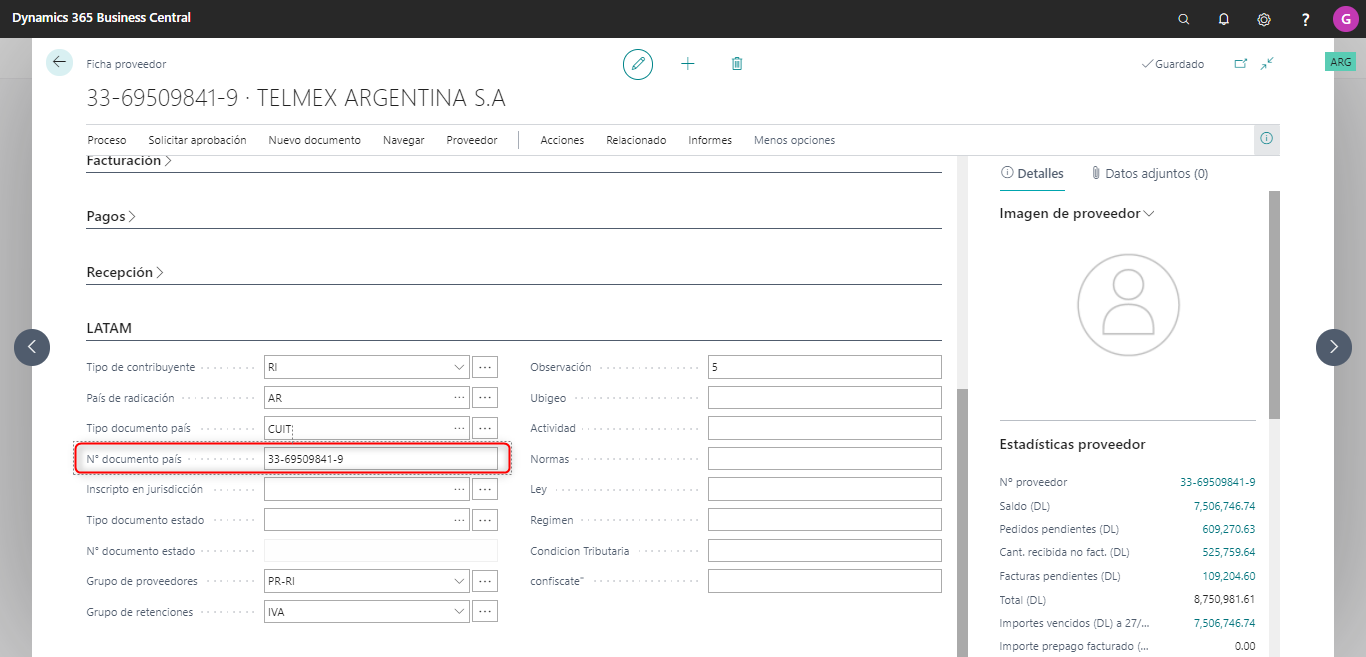The image size is (1366, 657).
Task: Open the Informes menu
Action: pyautogui.click(x=710, y=140)
